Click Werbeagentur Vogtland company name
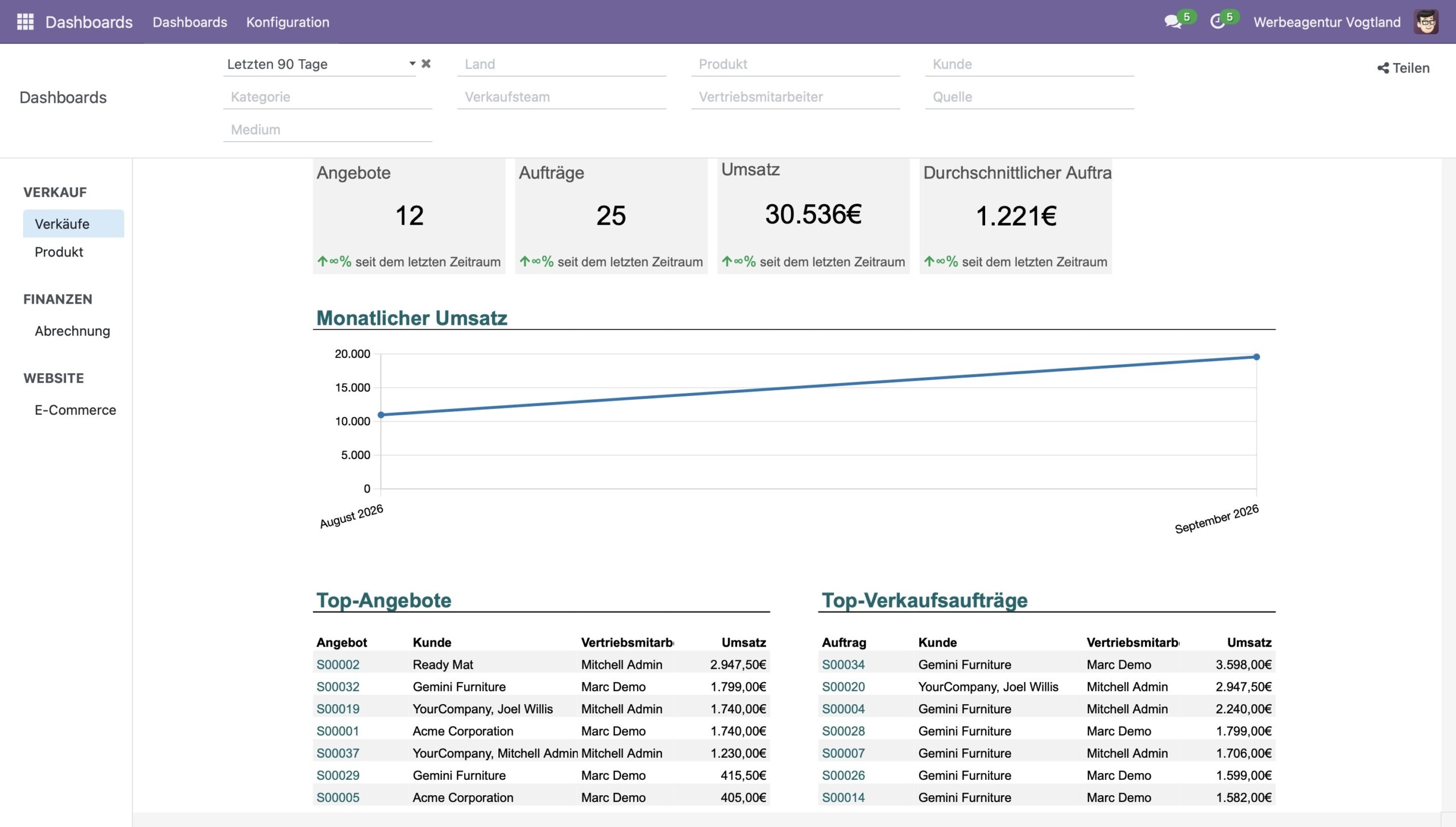This screenshot has height=827, width=1456. point(1327,22)
